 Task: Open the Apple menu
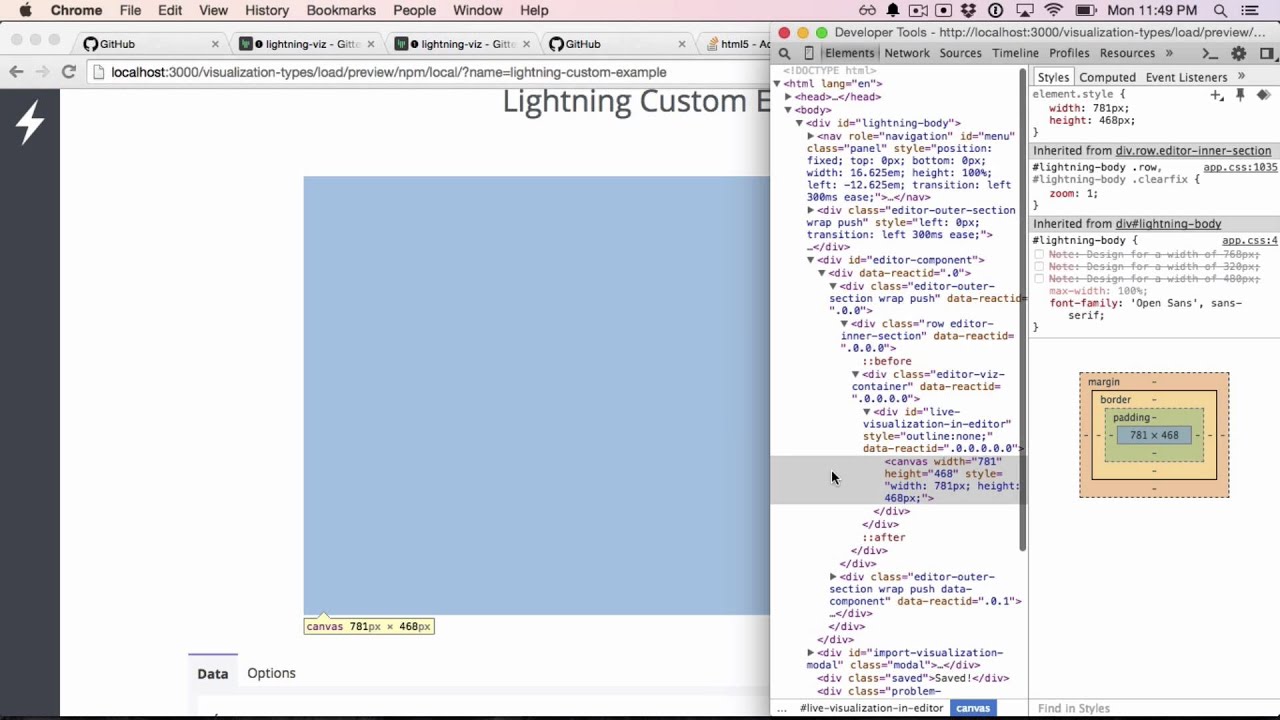click(x=25, y=10)
